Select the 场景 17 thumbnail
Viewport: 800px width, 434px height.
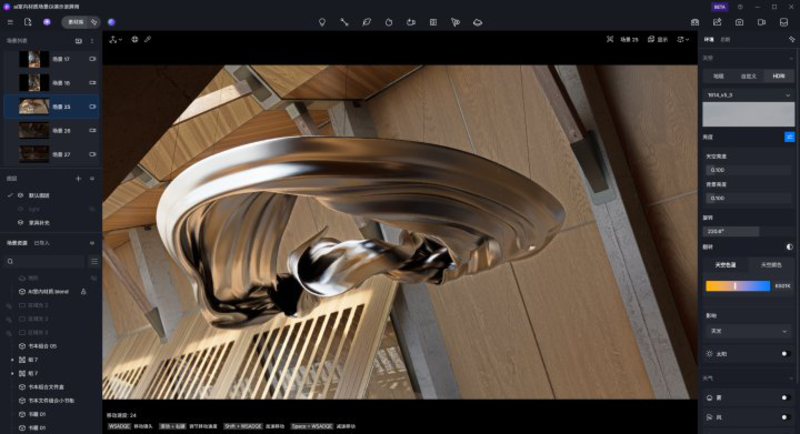(34, 59)
